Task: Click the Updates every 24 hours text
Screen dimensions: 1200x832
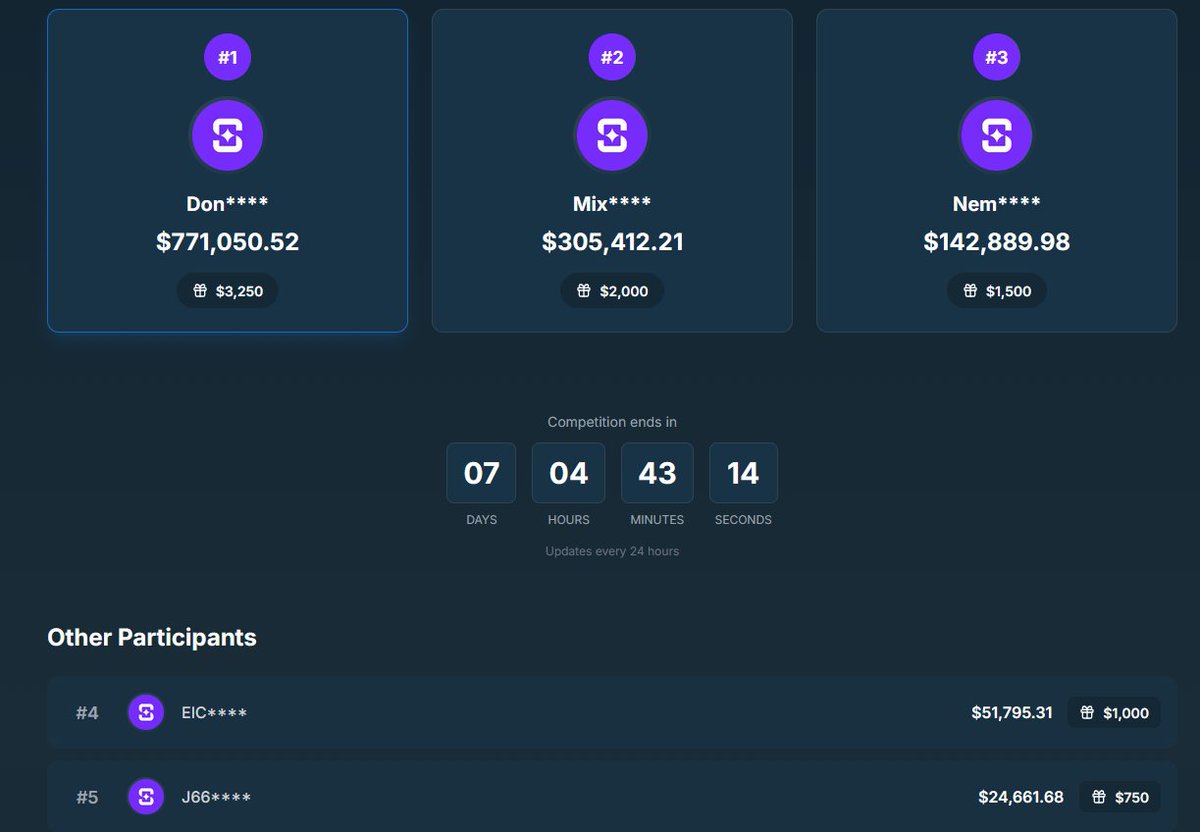Action: pos(612,551)
